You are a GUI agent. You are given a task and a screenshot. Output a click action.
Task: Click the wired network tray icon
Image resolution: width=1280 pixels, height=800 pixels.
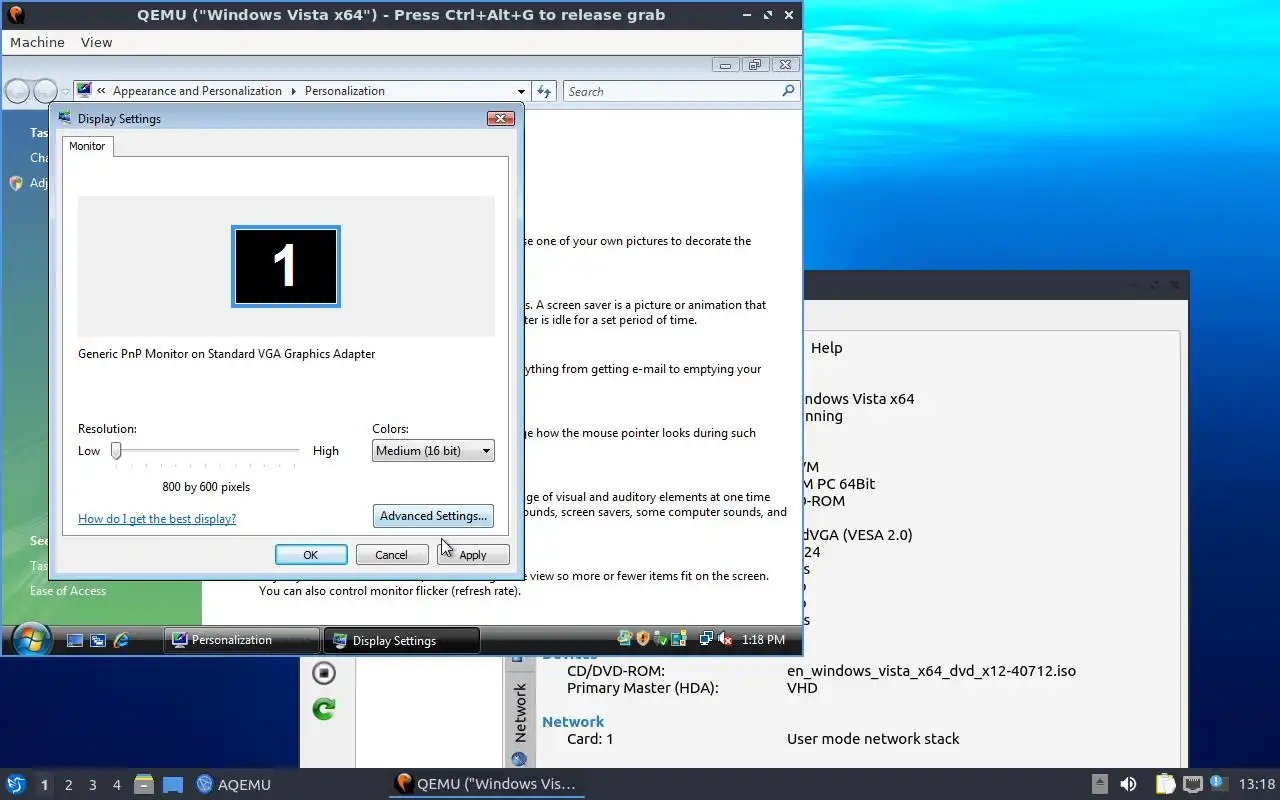click(x=1192, y=784)
